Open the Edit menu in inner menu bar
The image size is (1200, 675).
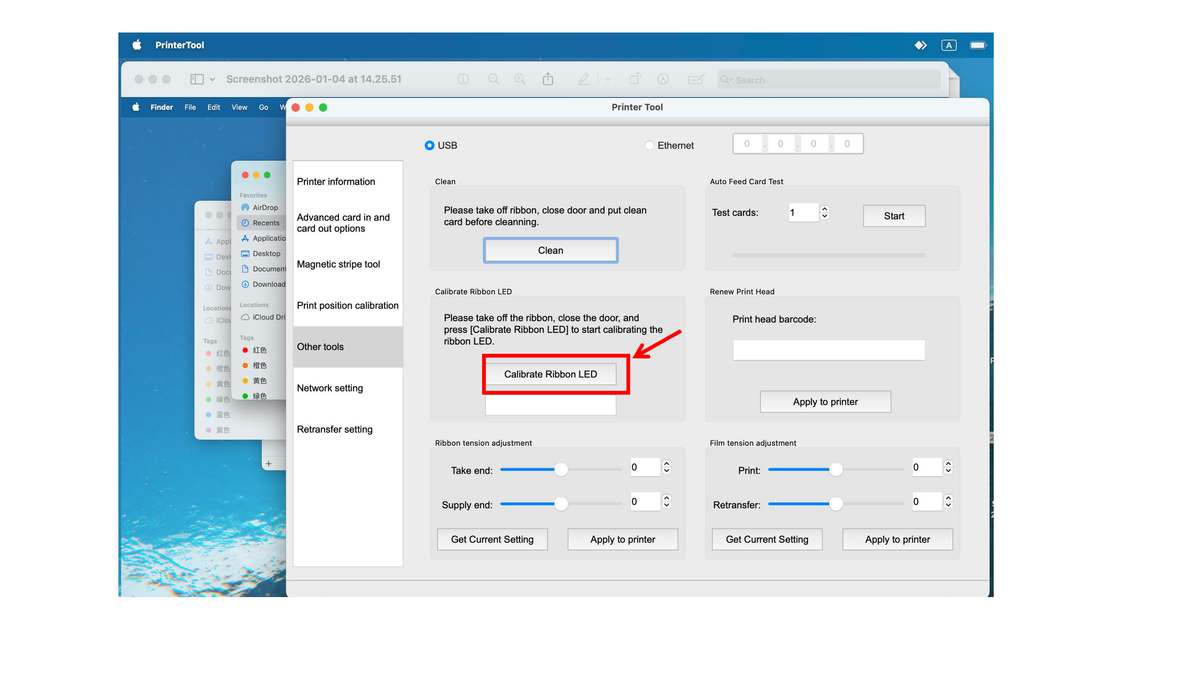tap(214, 107)
